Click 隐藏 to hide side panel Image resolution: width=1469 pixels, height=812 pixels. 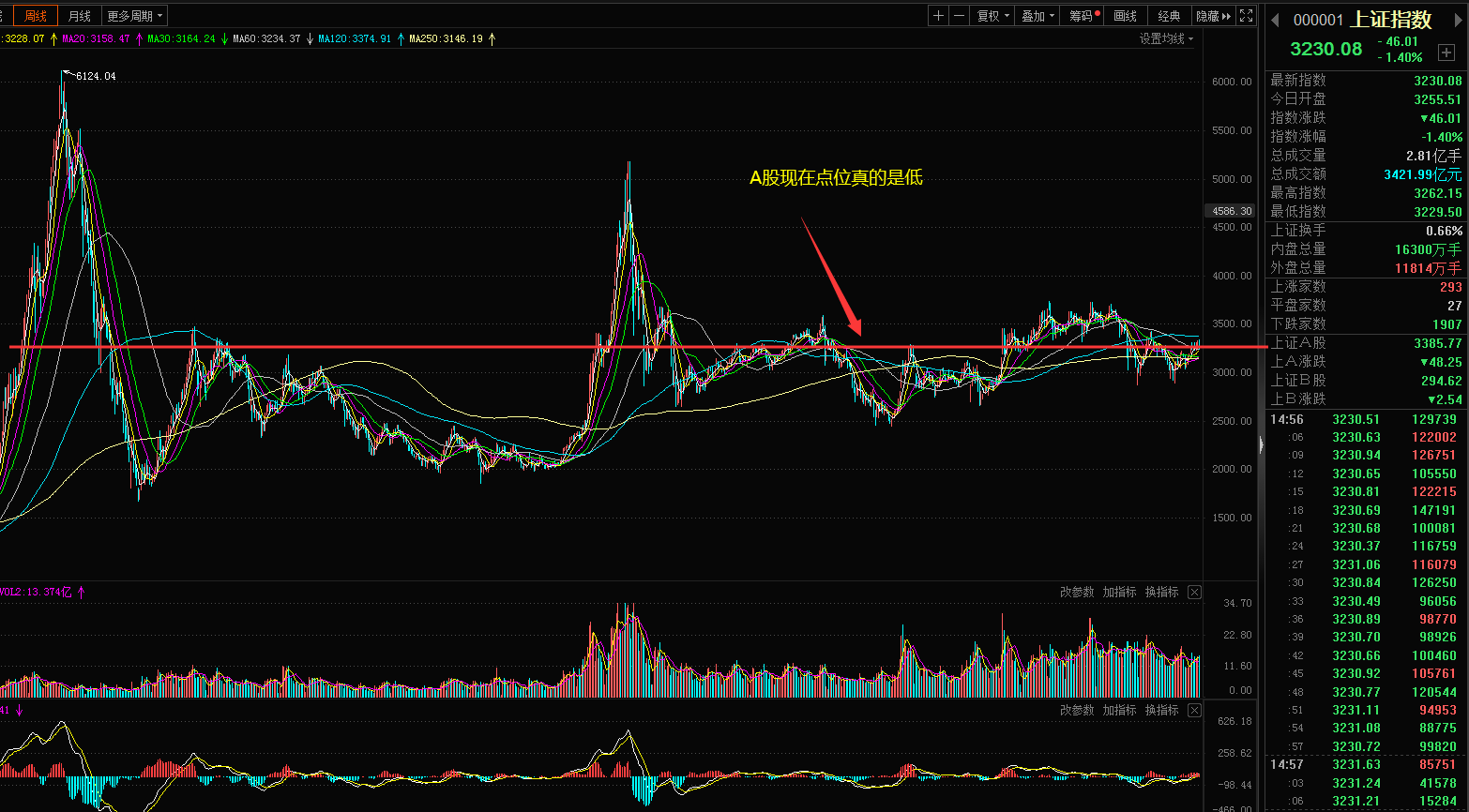tap(1214, 16)
